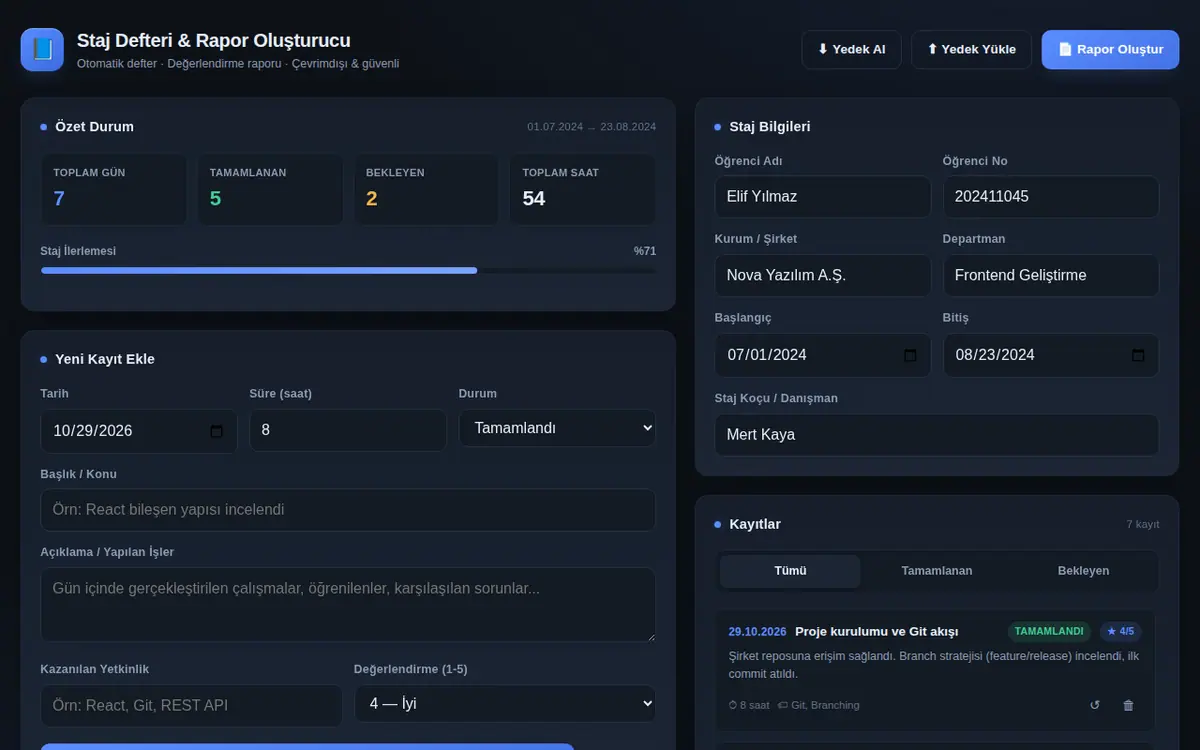1200x750 pixels.
Task: Click the "01.07.2024 – 23.08.2024" date range text
Action: tap(592, 127)
